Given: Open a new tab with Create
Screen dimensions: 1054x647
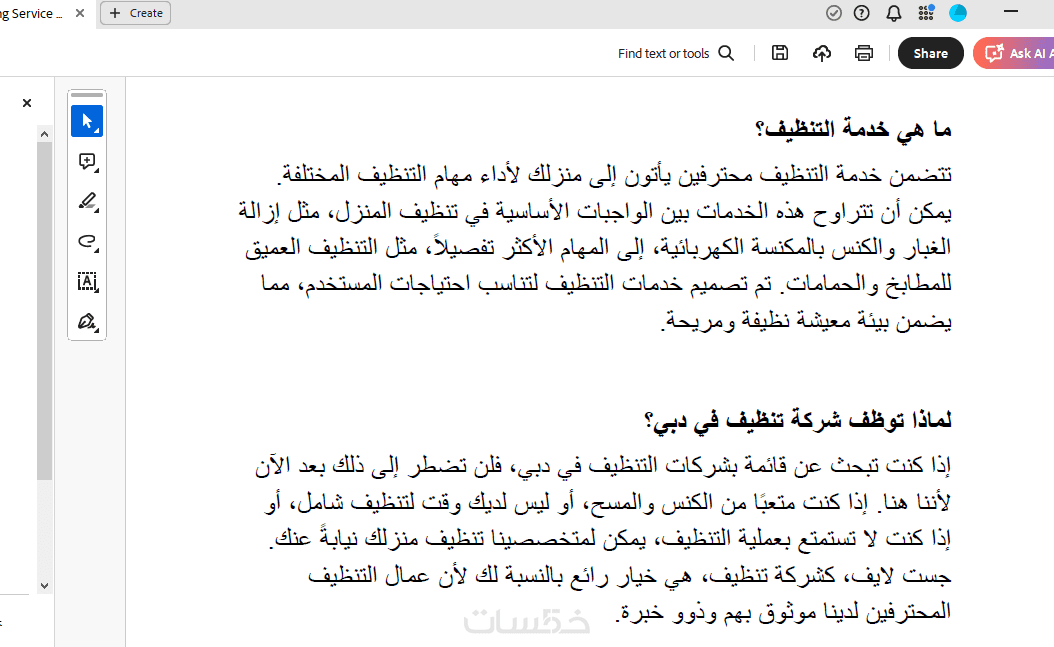Looking at the screenshot, I should point(135,13).
